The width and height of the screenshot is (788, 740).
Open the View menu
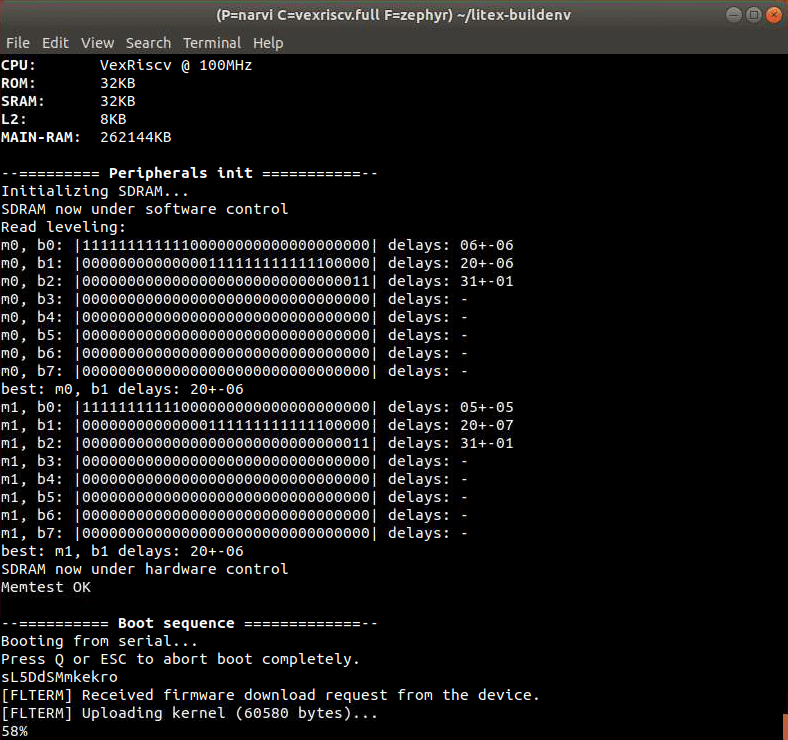click(97, 43)
